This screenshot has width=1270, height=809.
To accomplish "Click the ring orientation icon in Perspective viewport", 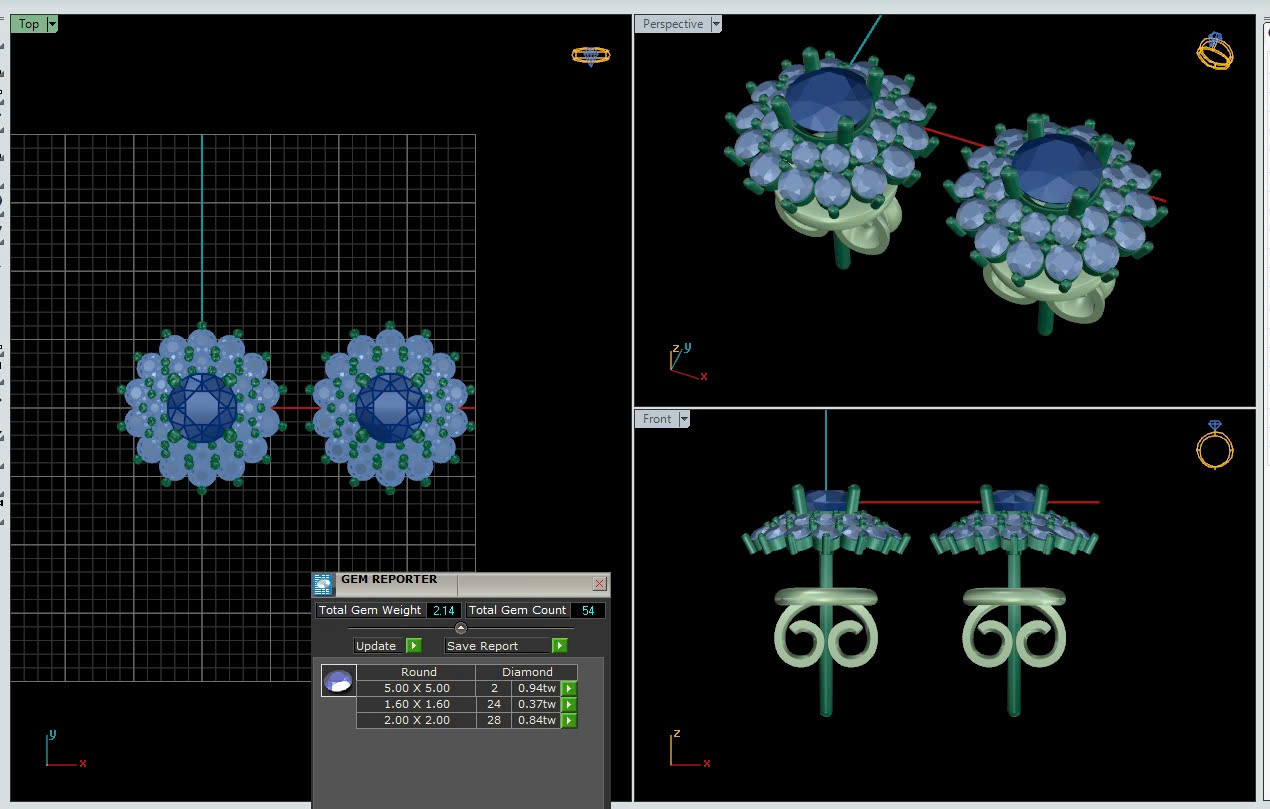I will 1214,51.
